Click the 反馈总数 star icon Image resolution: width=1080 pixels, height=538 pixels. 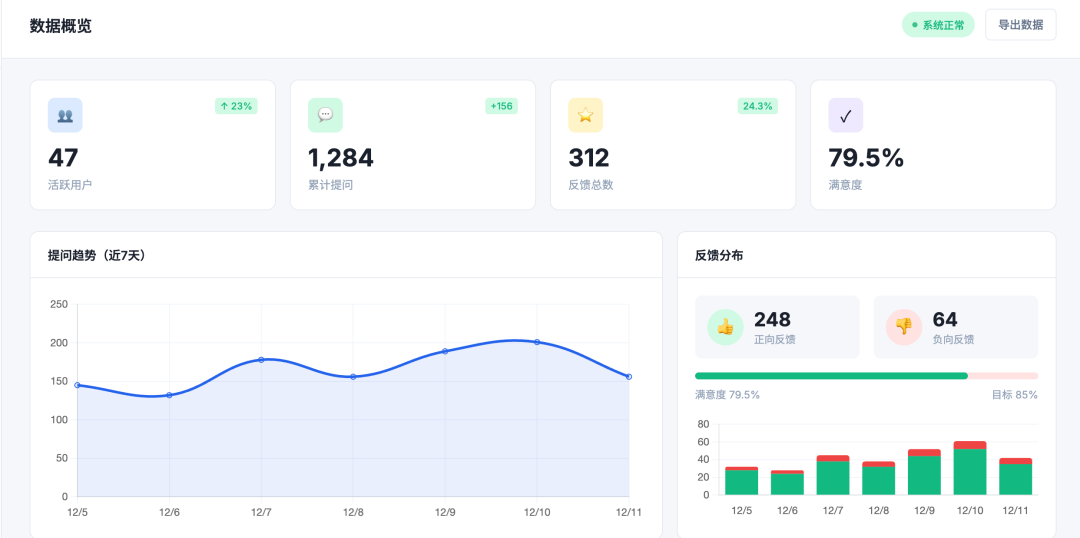point(585,115)
